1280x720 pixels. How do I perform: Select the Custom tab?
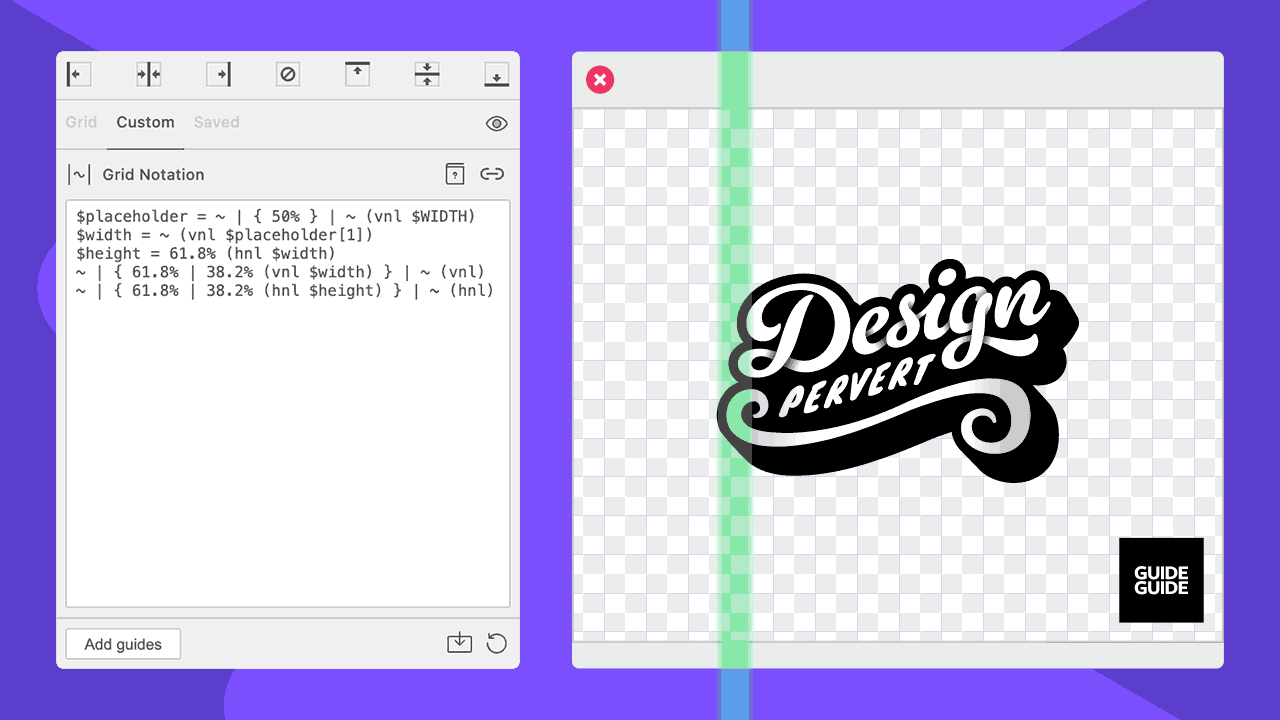click(x=145, y=122)
